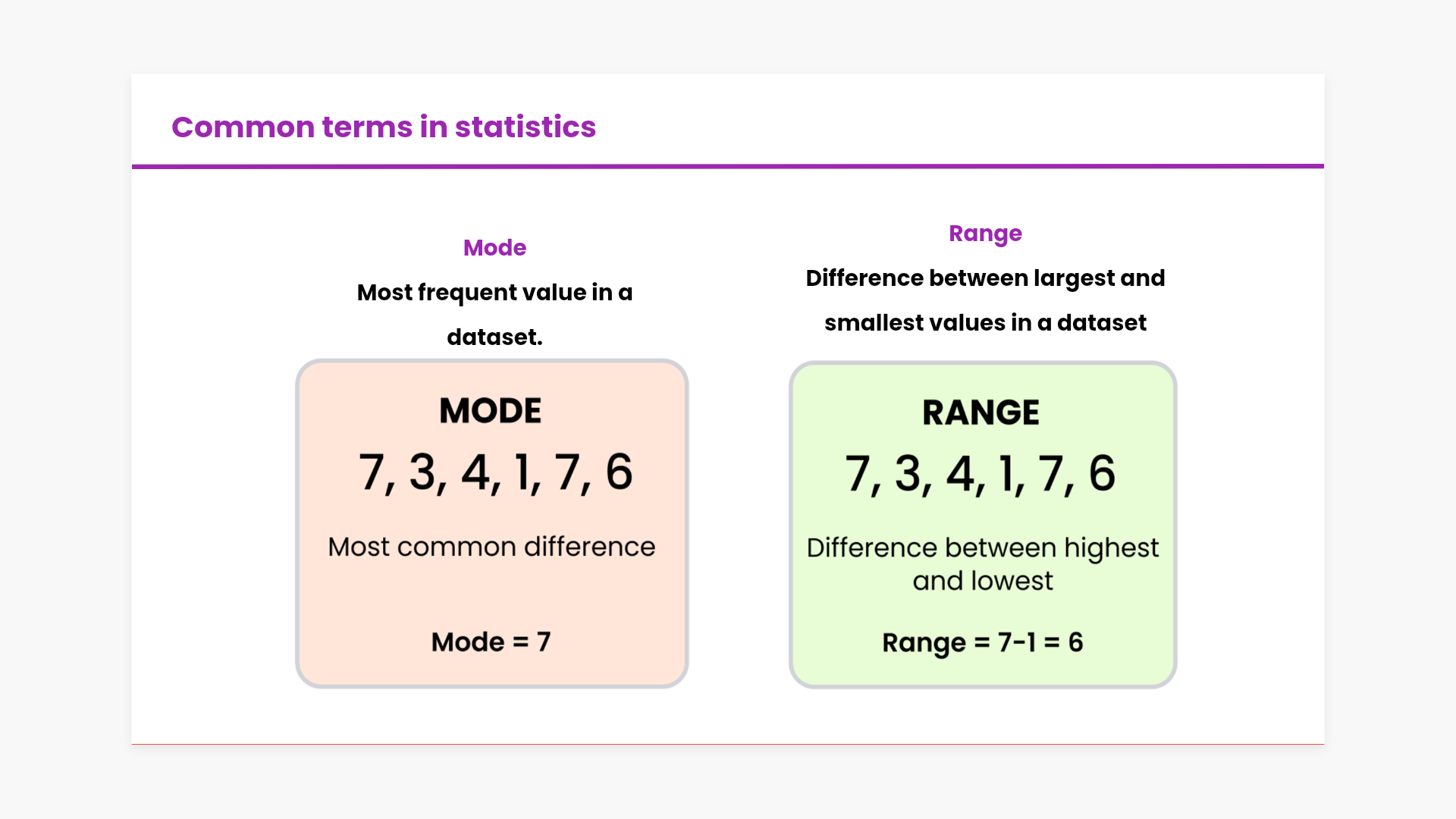Click the first 7 in the RANGE card sequence
This screenshot has height=819, width=1456.
[x=858, y=474]
